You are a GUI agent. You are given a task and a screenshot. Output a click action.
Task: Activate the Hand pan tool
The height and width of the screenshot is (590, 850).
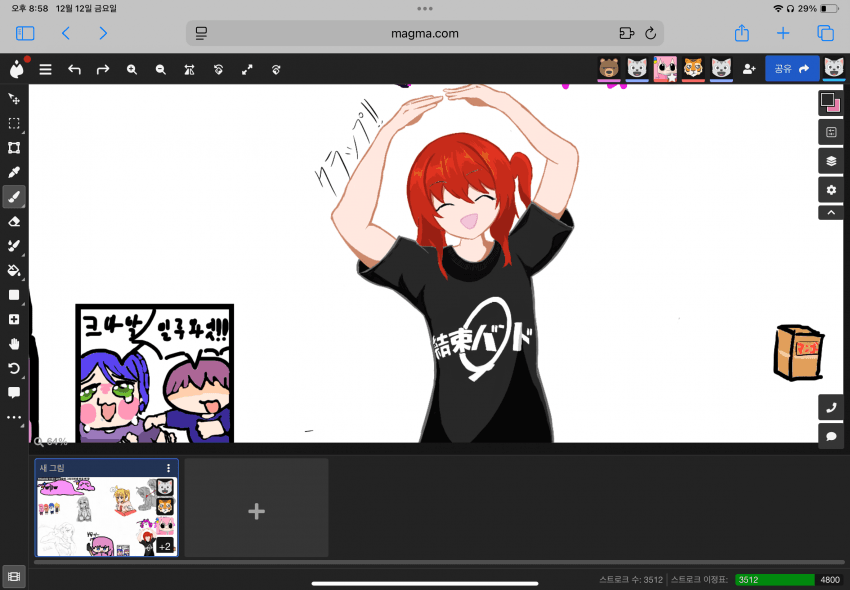[14, 344]
